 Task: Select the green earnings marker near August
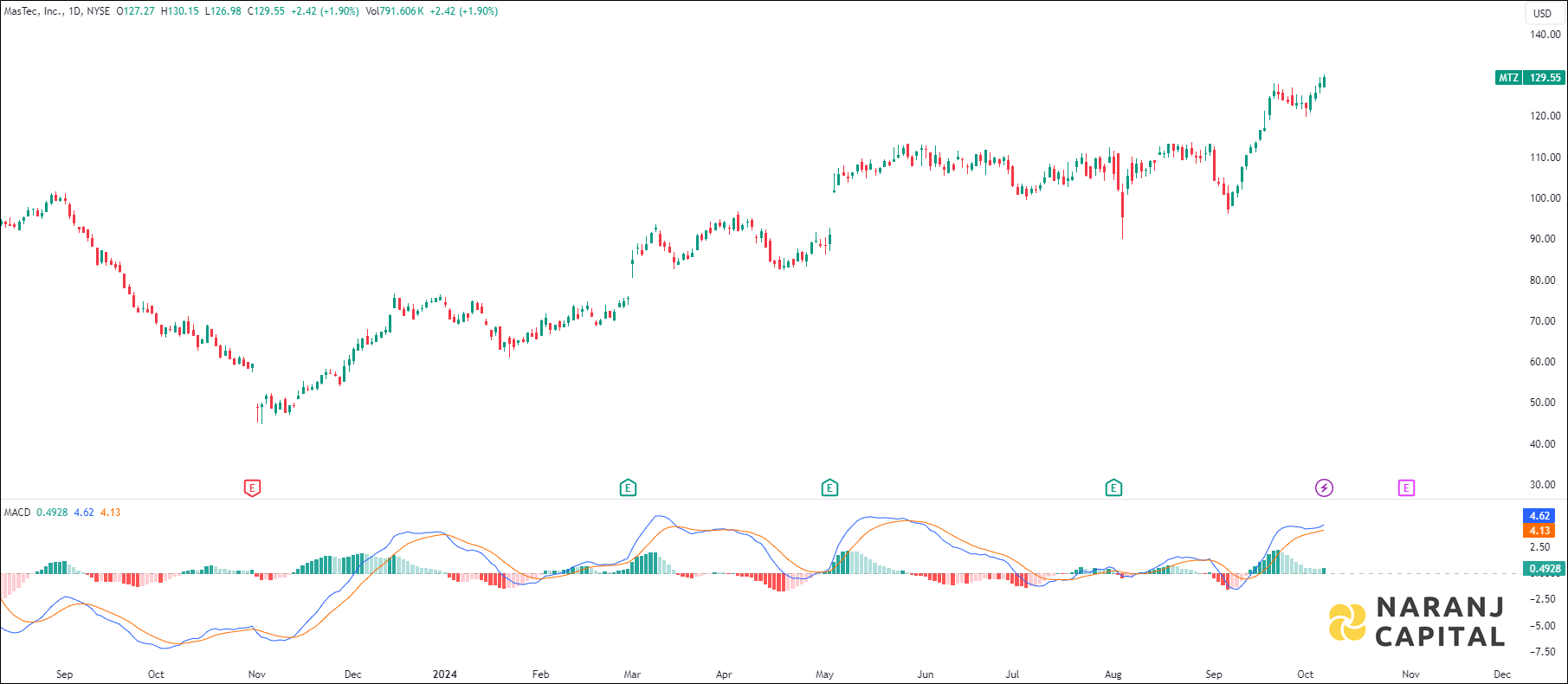(1113, 488)
